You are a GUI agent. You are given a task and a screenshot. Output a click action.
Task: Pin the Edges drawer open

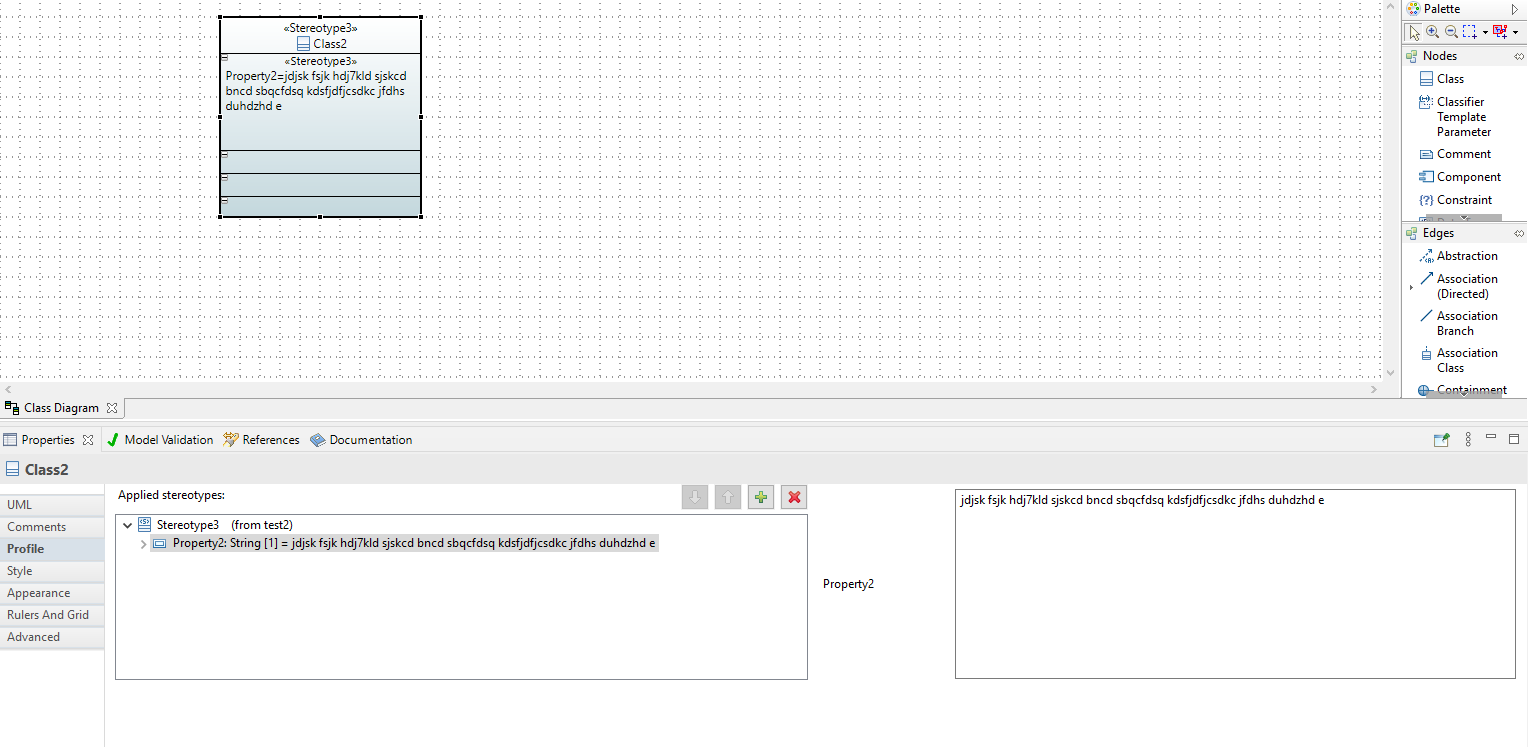click(1518, 233)
